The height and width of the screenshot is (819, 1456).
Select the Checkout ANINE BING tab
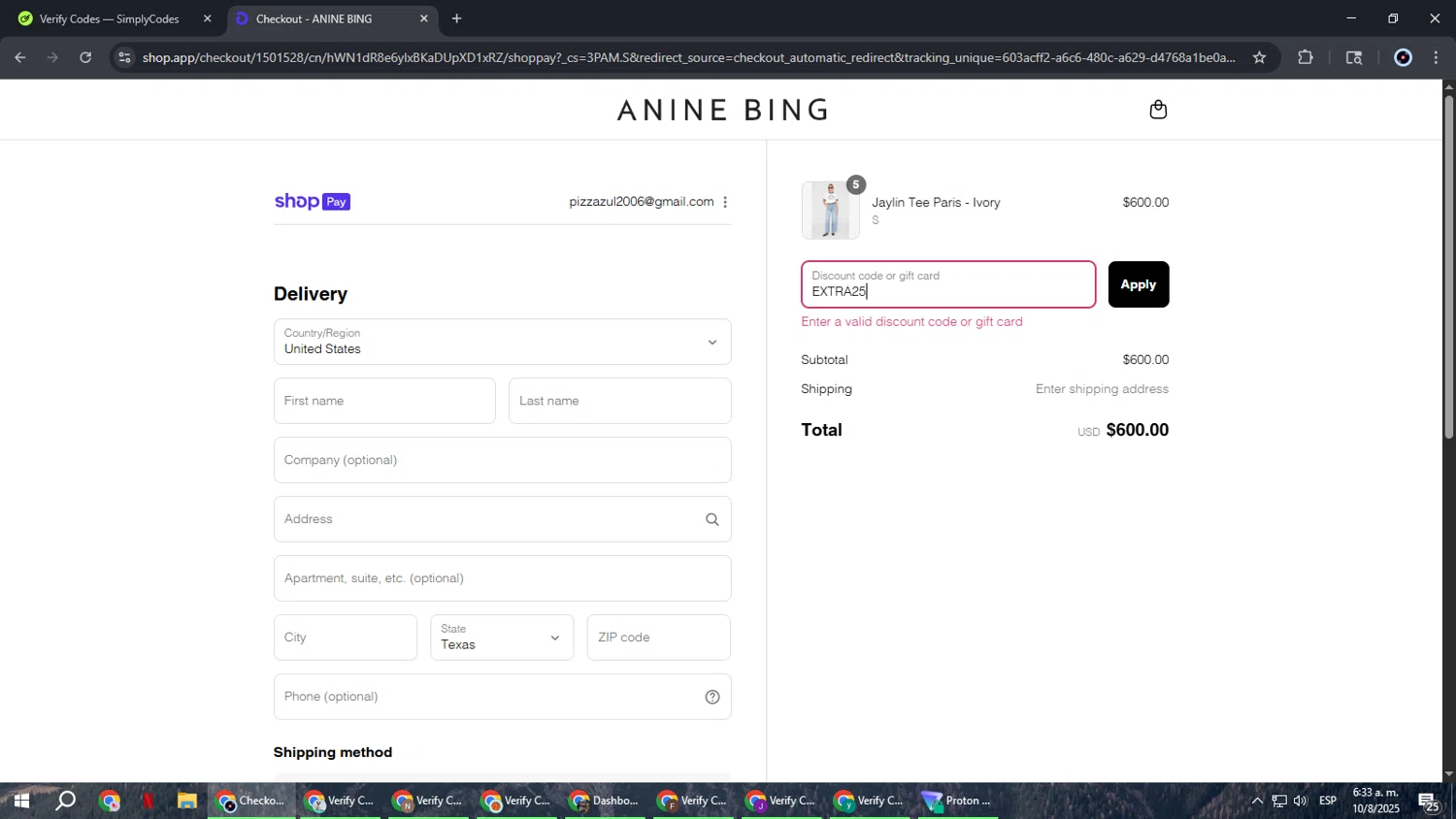pyautogui.click(x=332, y=18)
